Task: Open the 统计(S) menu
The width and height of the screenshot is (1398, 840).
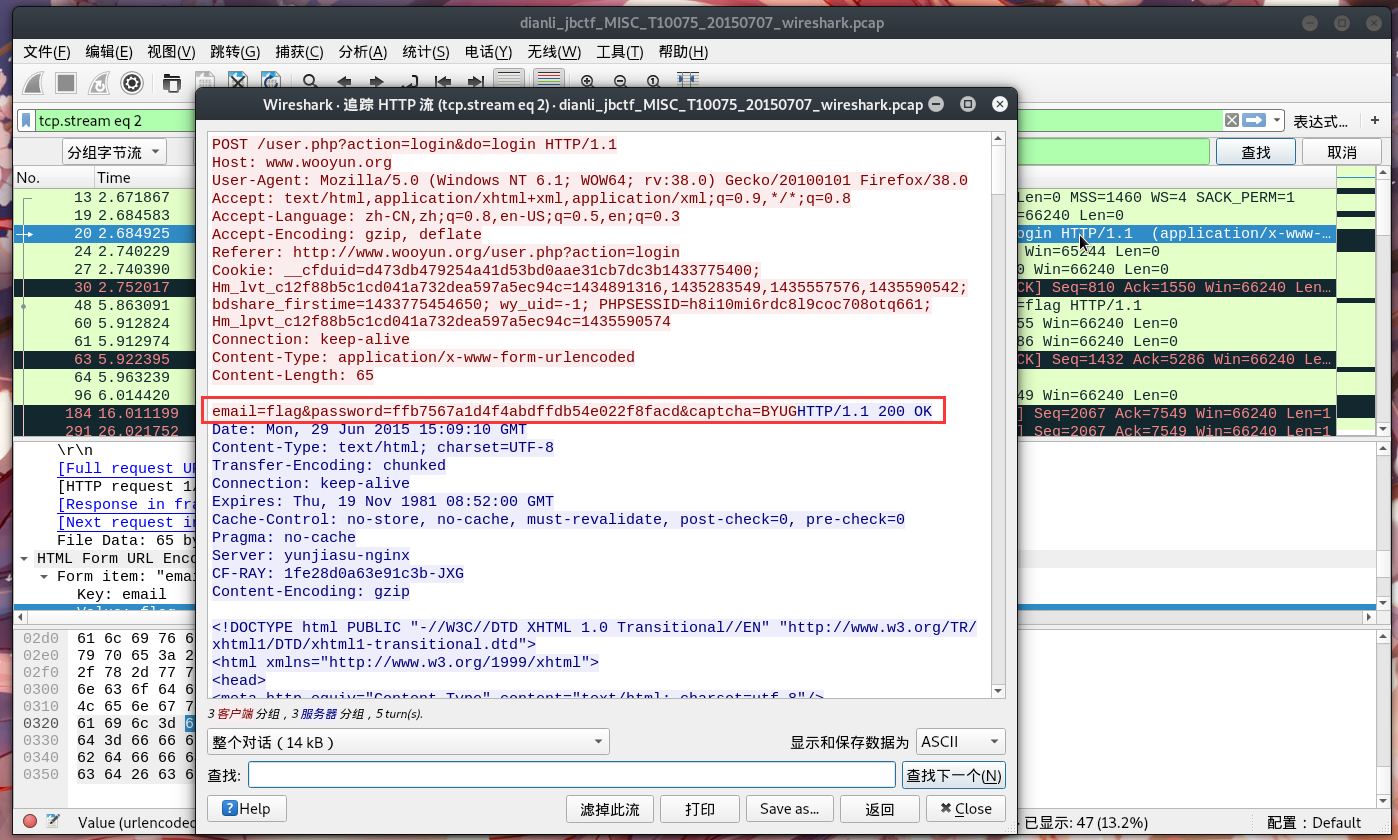Action: pyautogui.click(x=427, y=52)
